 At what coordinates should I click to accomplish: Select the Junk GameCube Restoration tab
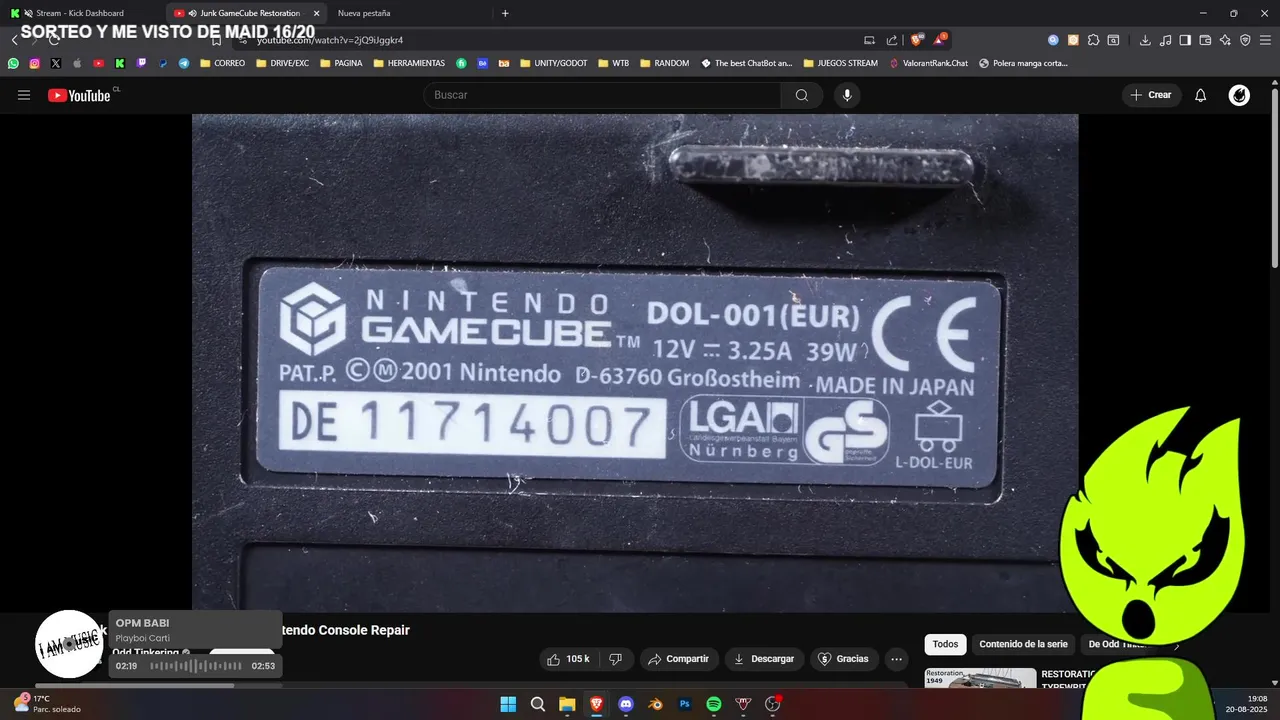click(247, 13)
